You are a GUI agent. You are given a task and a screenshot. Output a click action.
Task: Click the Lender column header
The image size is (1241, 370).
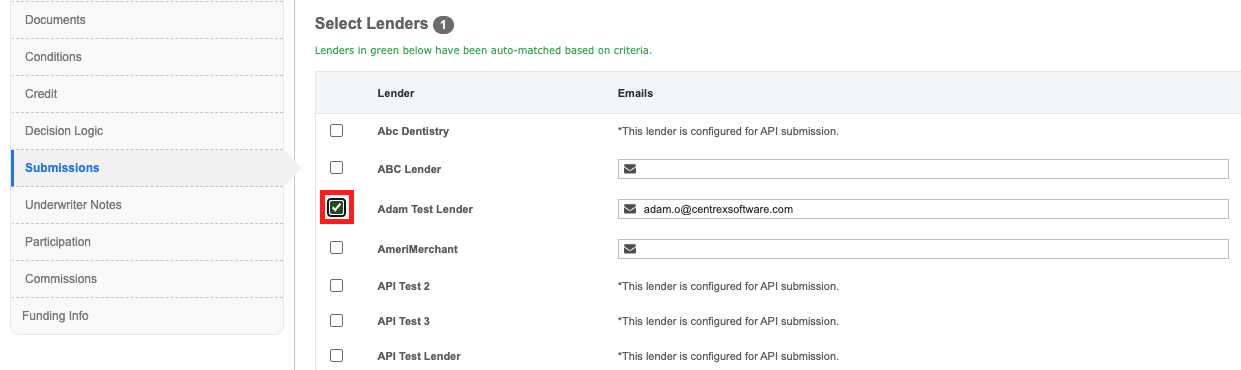pos(396,93)
